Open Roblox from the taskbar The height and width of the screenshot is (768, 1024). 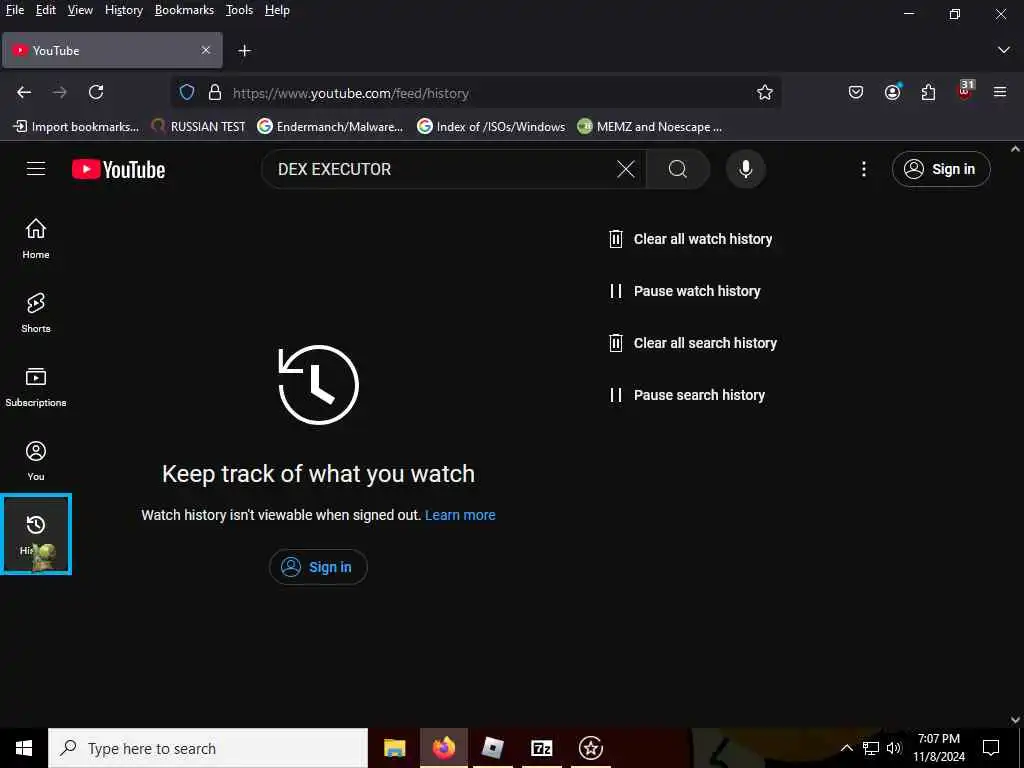(492, 748)
